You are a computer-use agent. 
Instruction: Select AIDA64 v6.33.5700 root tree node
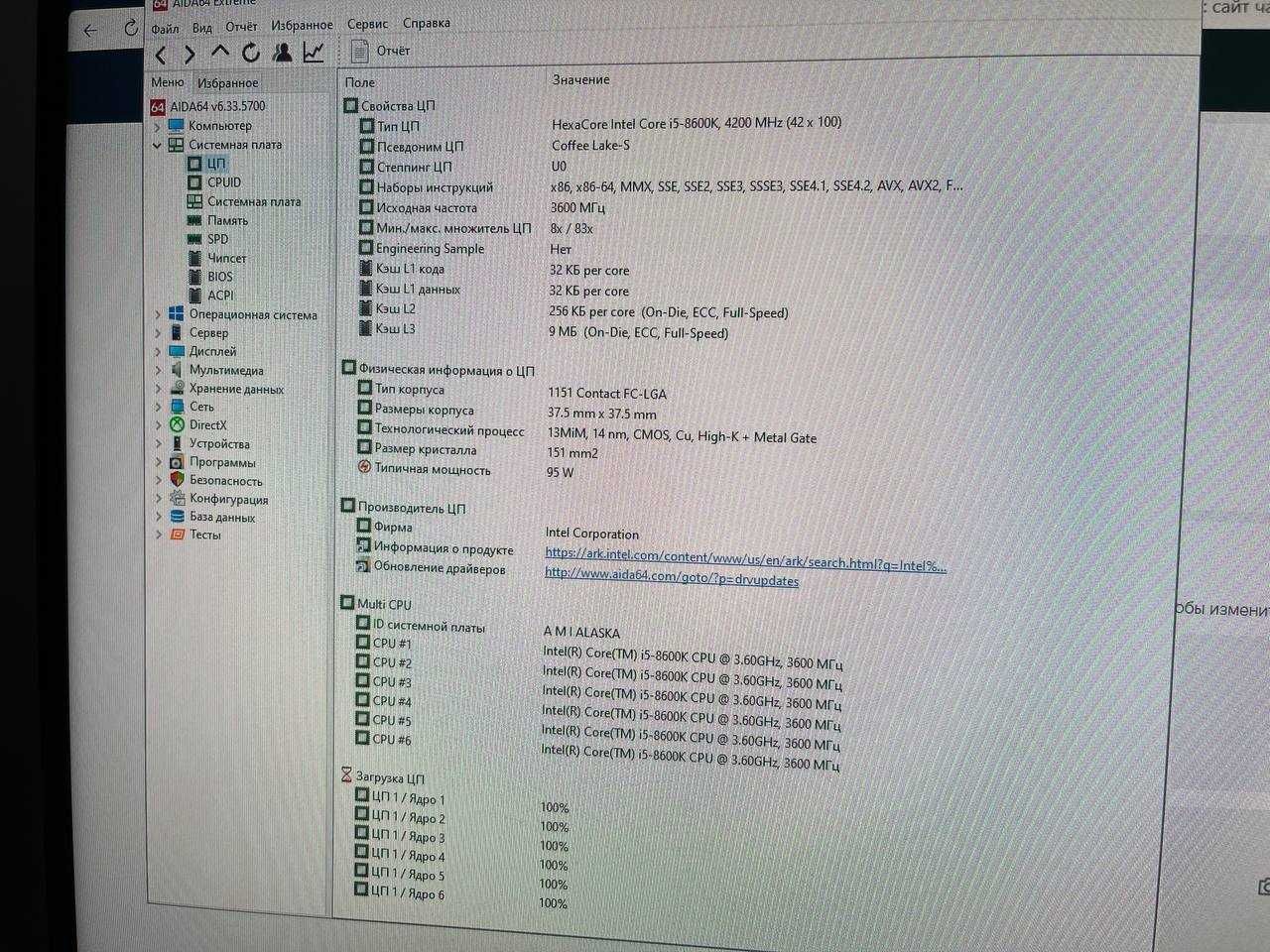pyautogui.click(x=208, y=106)
